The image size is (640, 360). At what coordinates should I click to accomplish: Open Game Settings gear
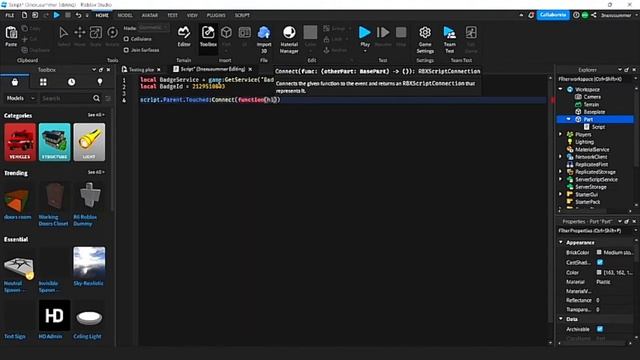click(425, 33)
